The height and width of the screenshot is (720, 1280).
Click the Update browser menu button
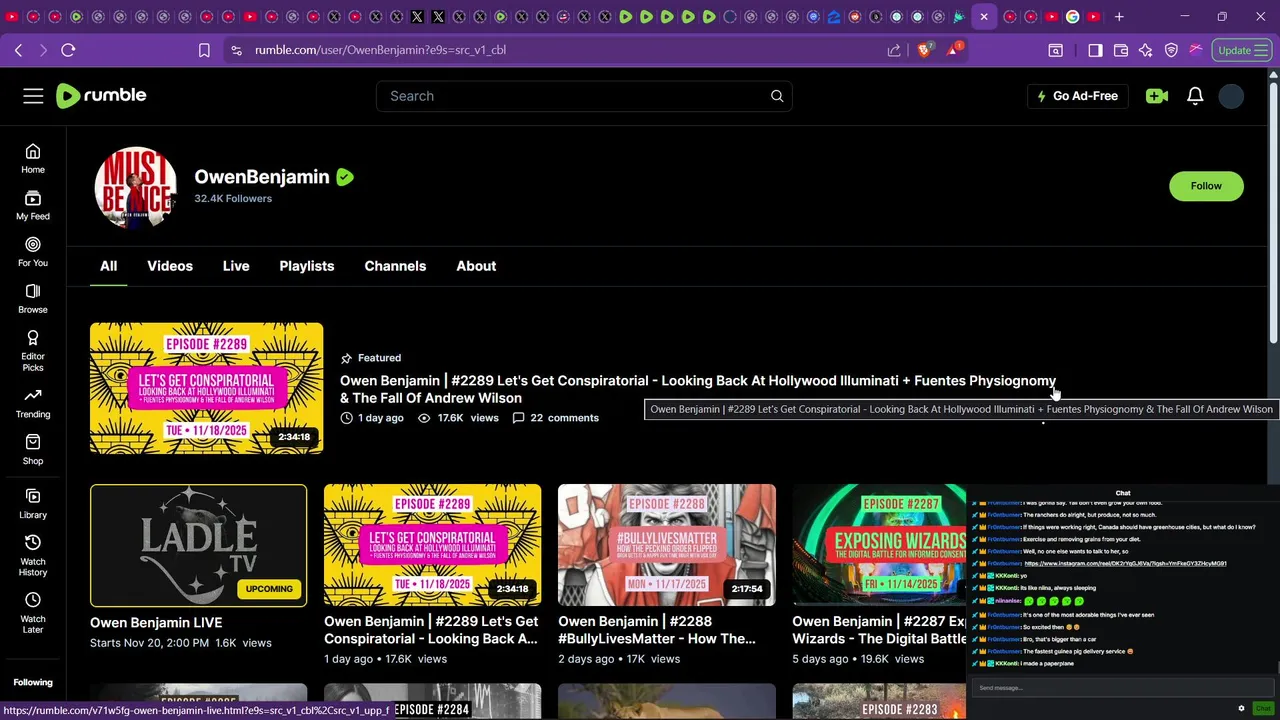click(1243, 50)
